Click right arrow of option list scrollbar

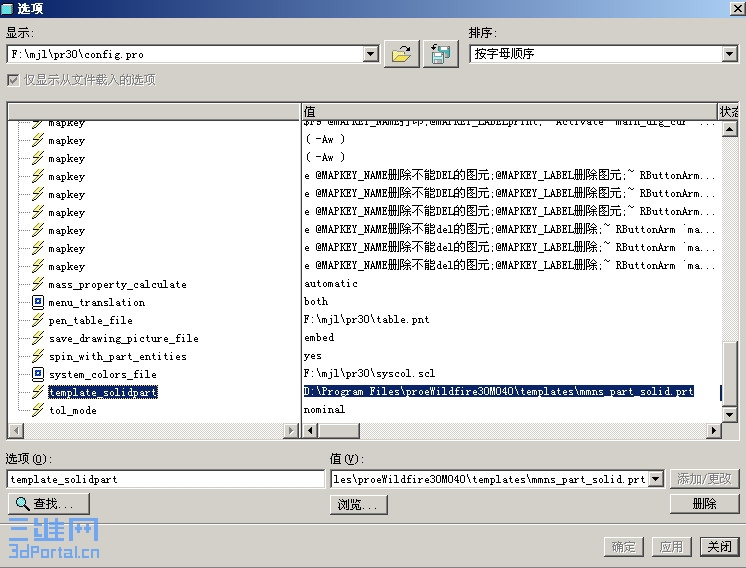290,431
